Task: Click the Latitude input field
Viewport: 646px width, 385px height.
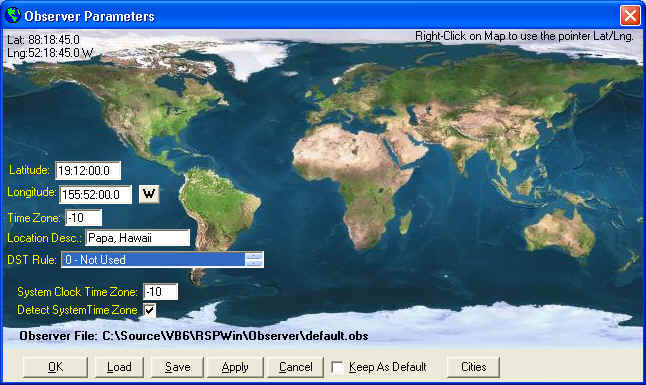Action: (x=88, y=171)
